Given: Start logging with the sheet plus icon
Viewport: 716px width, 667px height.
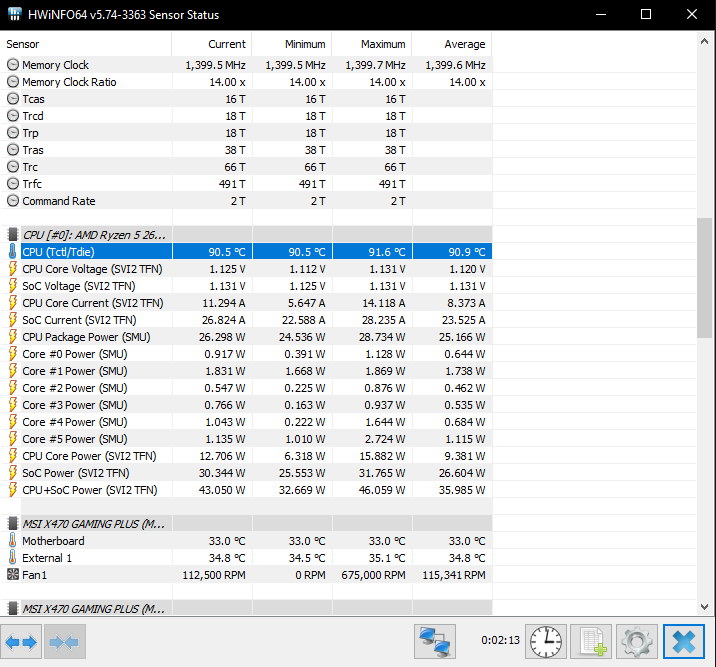Looking at the screenshot, I should (x=591, y=641).
